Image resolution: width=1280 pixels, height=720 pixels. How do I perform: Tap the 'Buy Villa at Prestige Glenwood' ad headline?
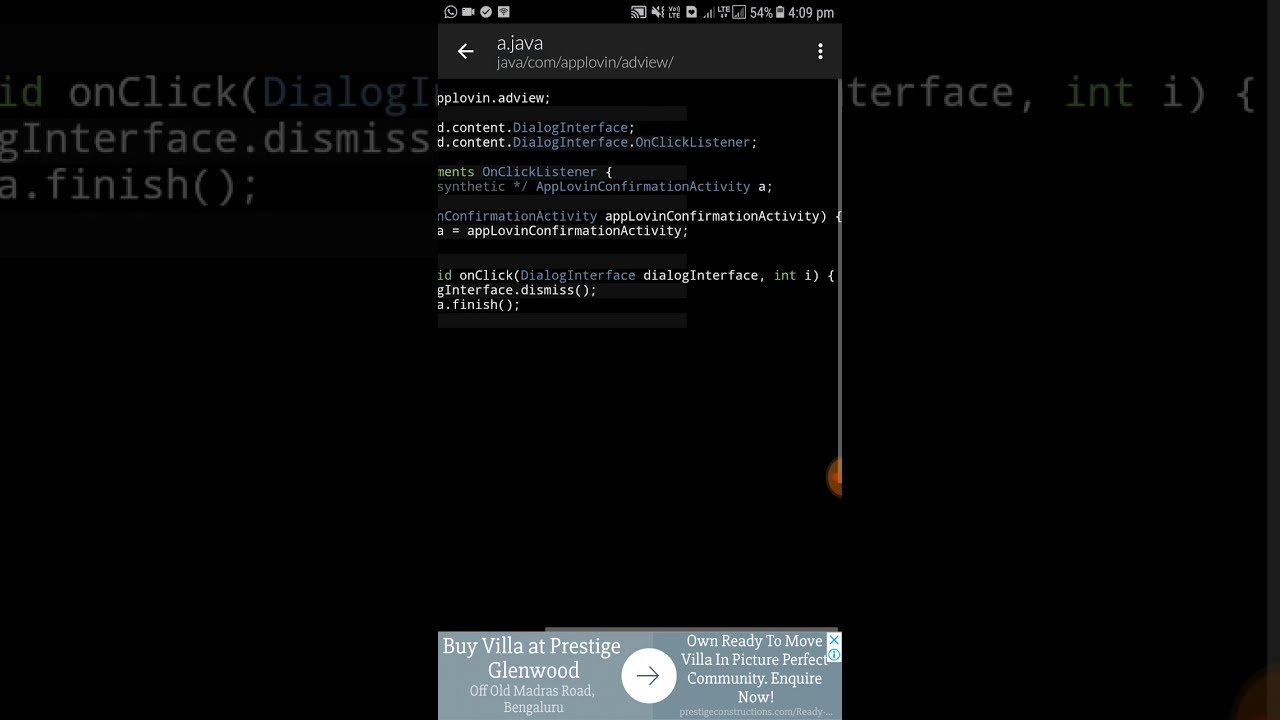(532, 658)
